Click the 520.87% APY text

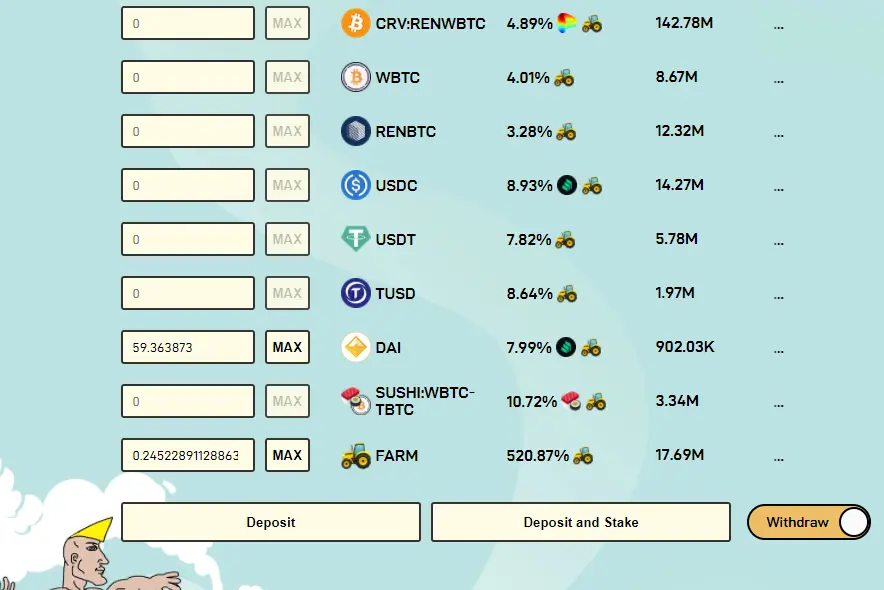(x=538, y=456)
